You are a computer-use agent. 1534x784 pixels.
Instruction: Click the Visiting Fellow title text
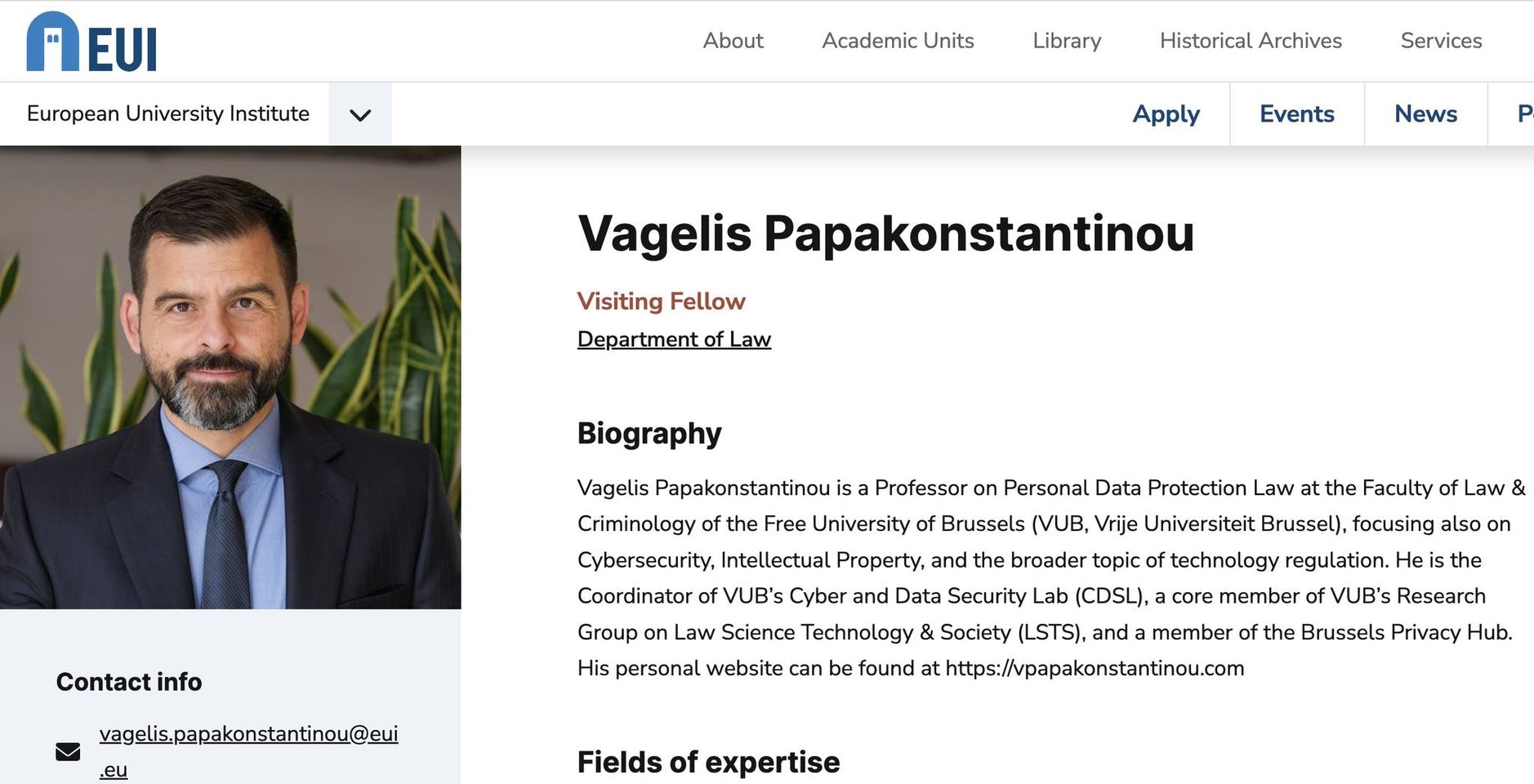pos(661,301)
